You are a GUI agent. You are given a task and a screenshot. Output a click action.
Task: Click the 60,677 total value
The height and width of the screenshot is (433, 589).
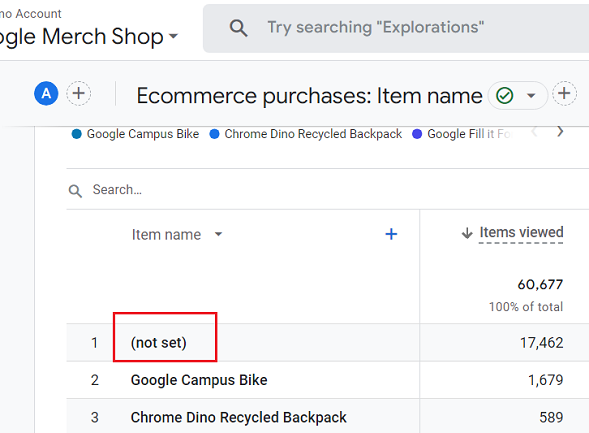tap(540, 285)
